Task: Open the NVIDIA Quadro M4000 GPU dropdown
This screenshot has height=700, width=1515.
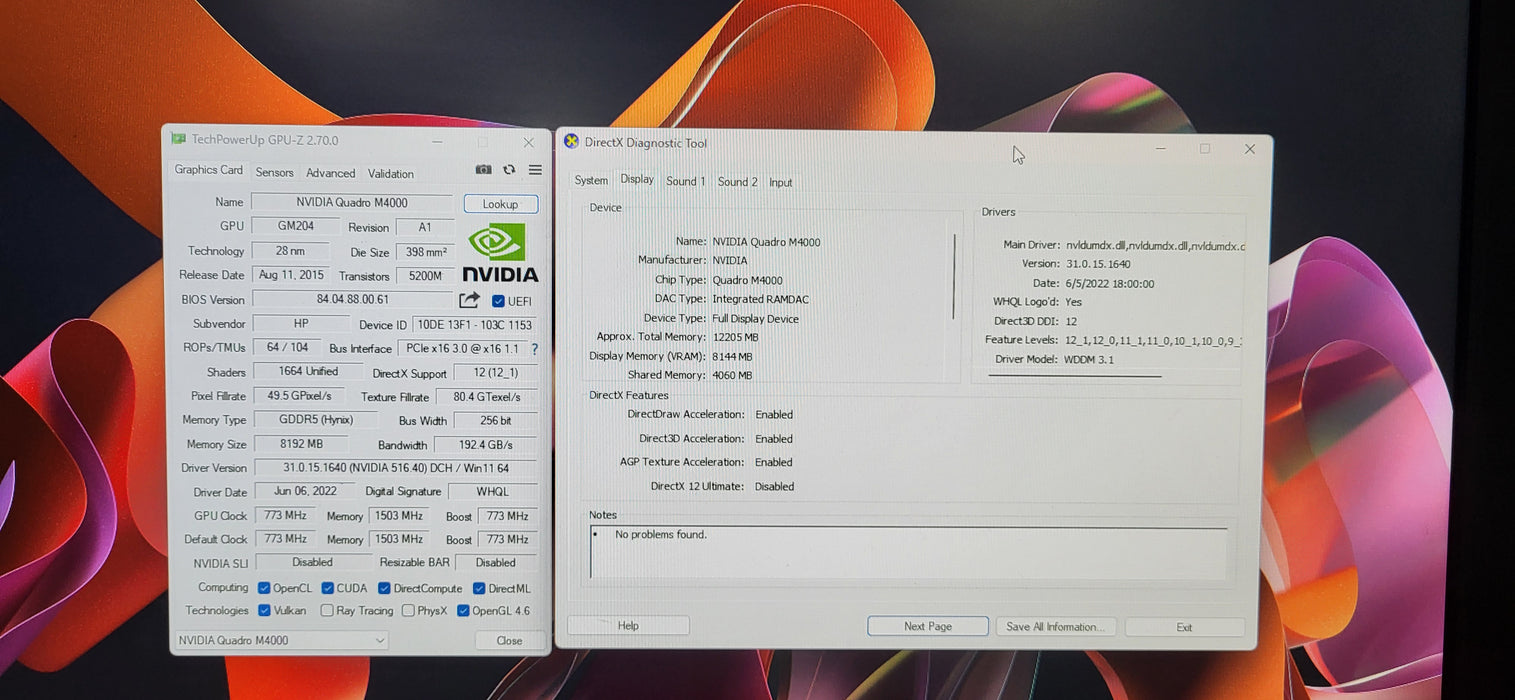Action: pos(281,640)
